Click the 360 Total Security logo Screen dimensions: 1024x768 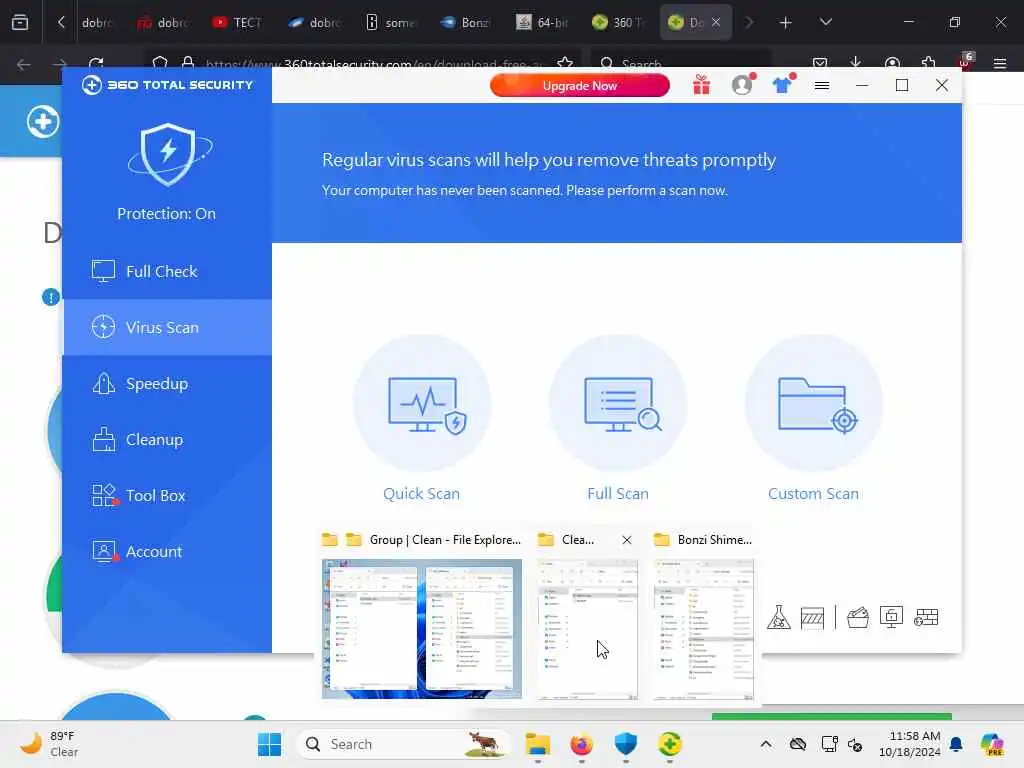(167, 85)
